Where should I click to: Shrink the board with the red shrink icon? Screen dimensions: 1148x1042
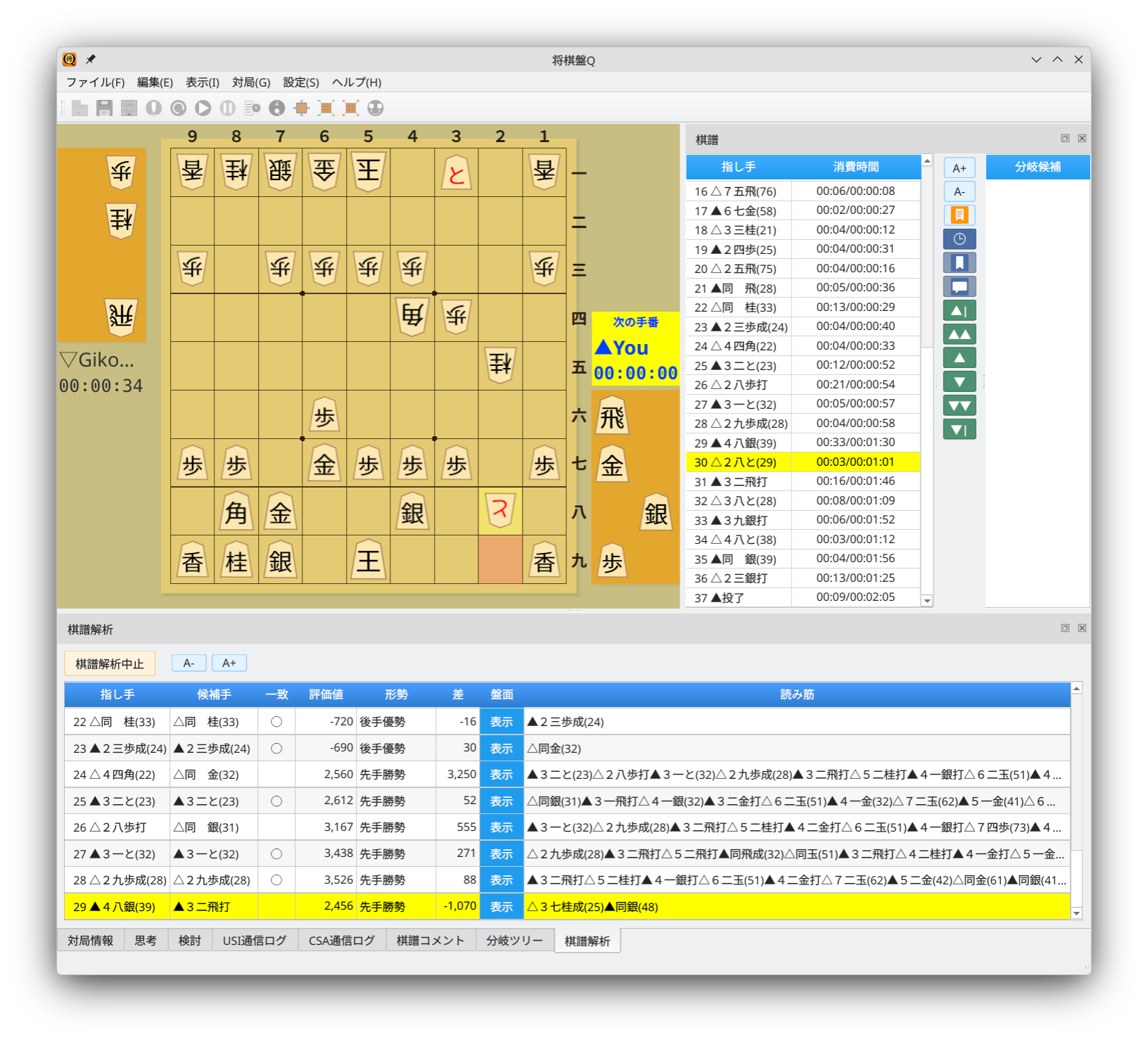coord(351,108)
